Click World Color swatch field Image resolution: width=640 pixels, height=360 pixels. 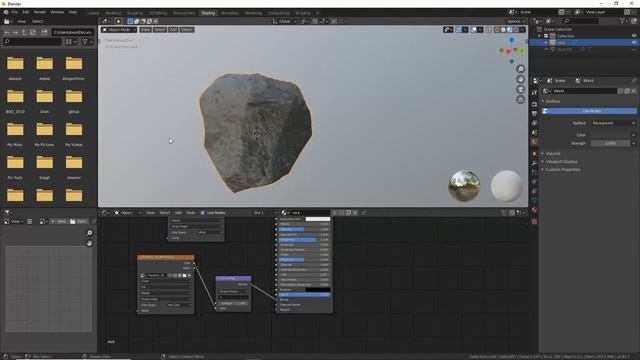point(611,135)
